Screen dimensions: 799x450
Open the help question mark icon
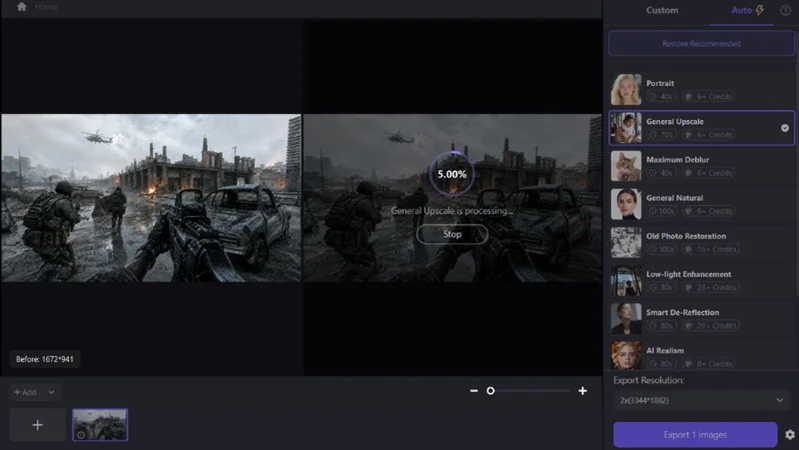click(x=785, y=10)
